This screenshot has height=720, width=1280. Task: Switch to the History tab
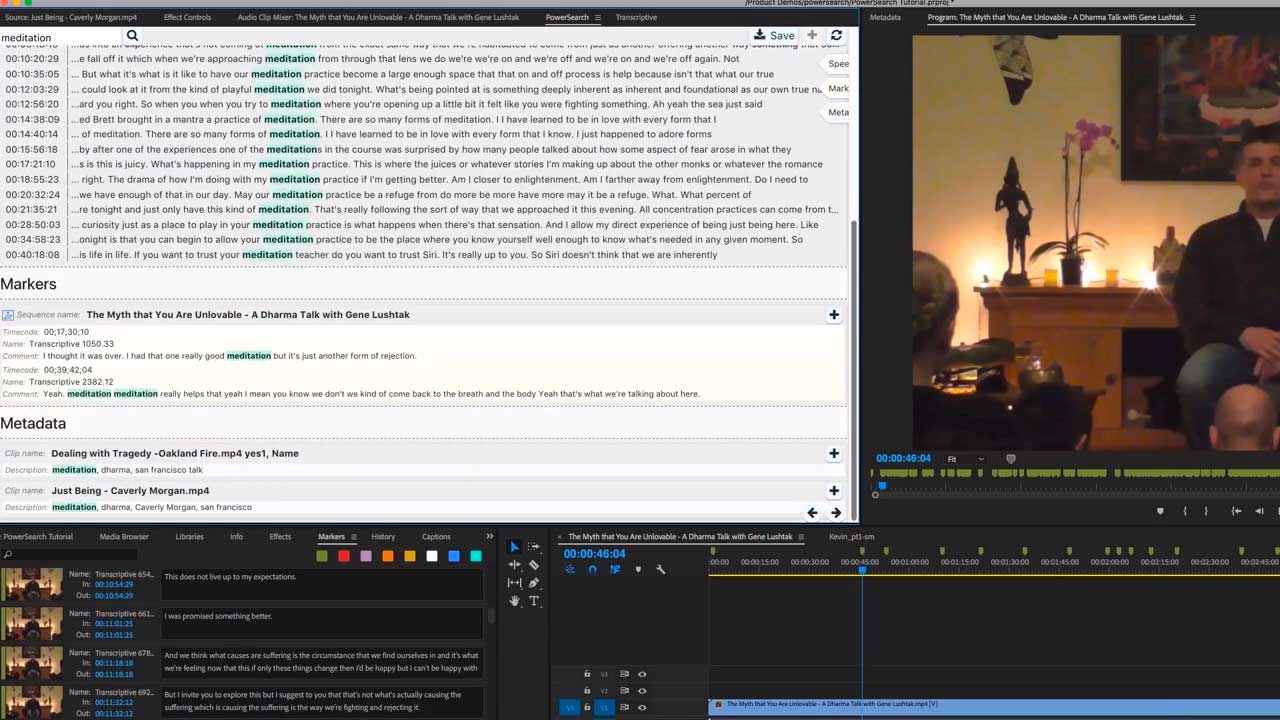coord(383,537)
